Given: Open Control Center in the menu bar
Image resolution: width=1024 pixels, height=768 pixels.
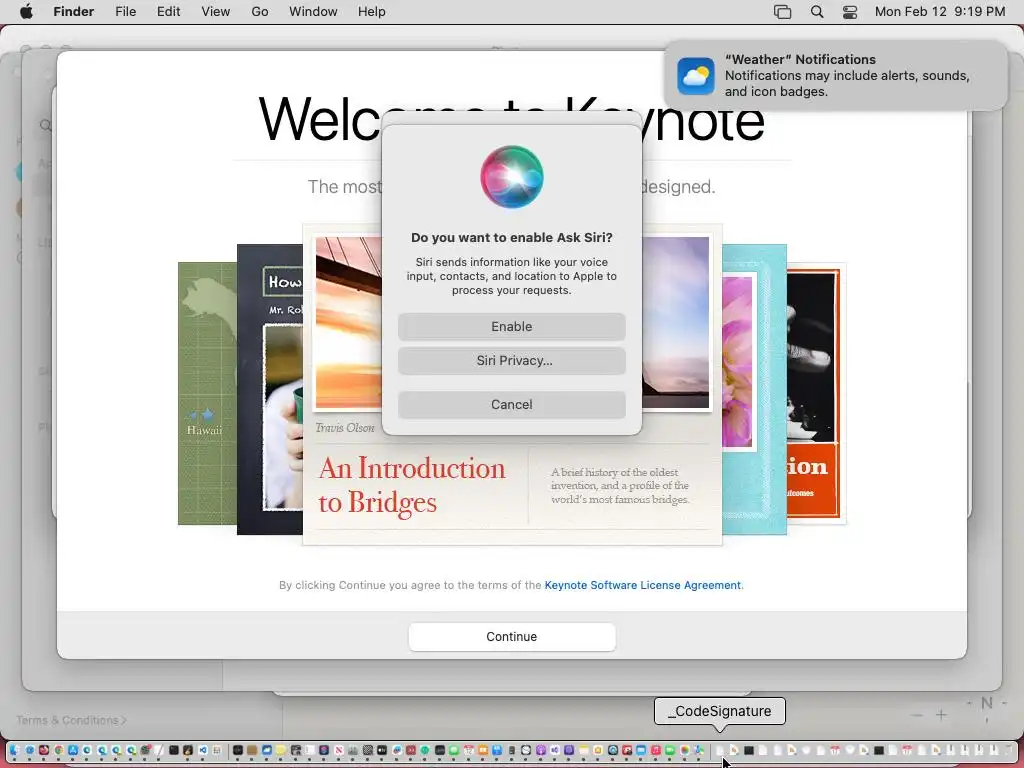Looking at the screenshot, I should tap(850, 12).
